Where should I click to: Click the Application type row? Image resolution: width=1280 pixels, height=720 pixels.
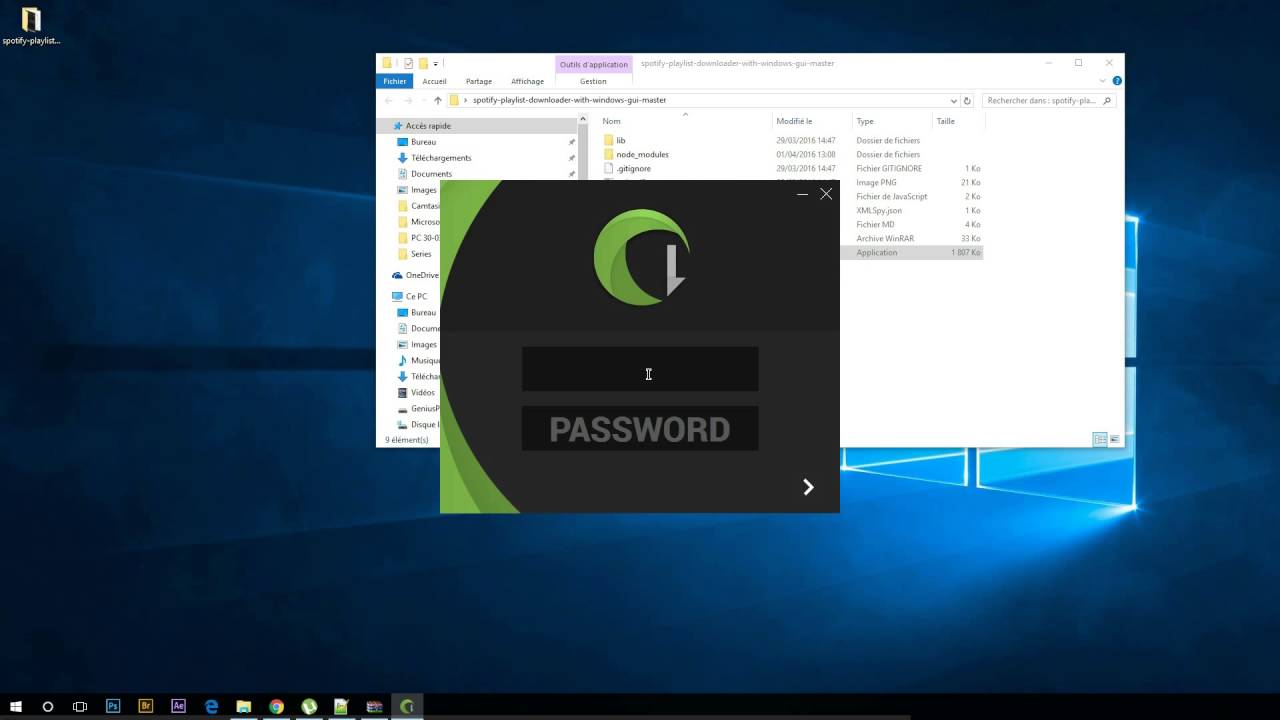[x=877, y=253]
